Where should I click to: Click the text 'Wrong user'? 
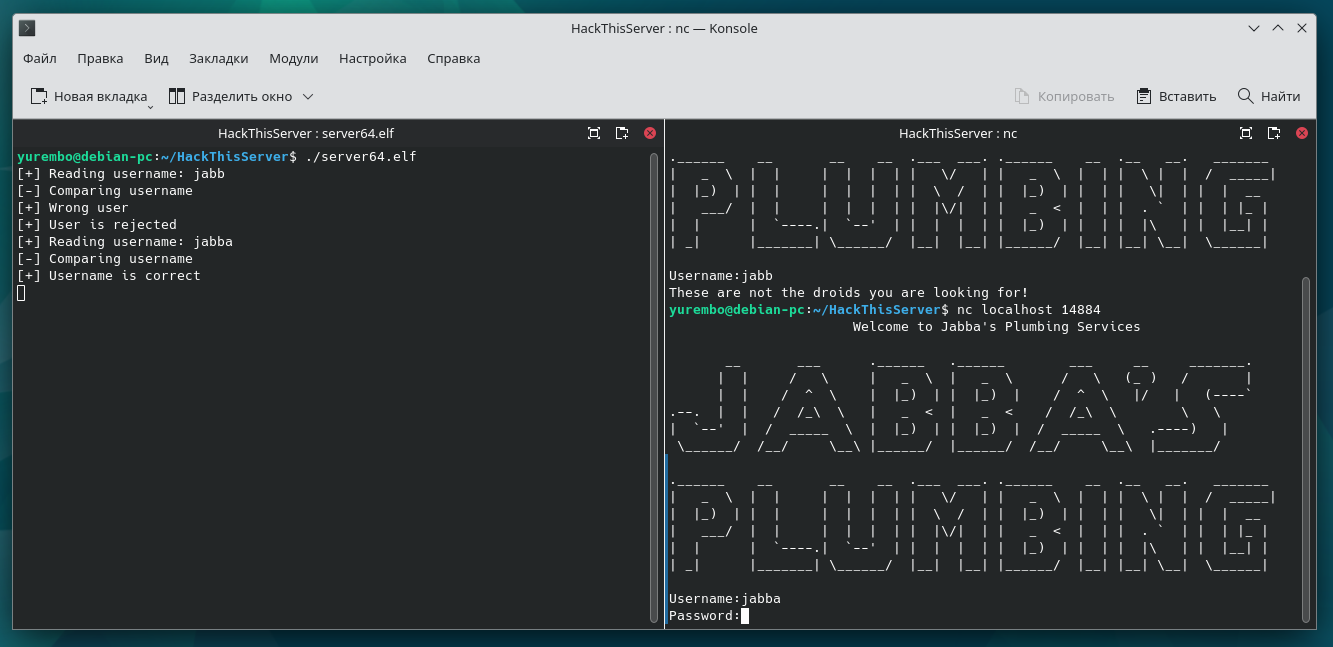point(88,208)
